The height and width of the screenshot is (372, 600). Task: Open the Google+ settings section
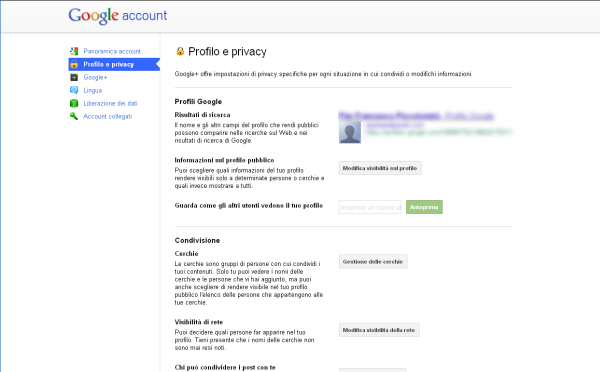tap(95, 77)
